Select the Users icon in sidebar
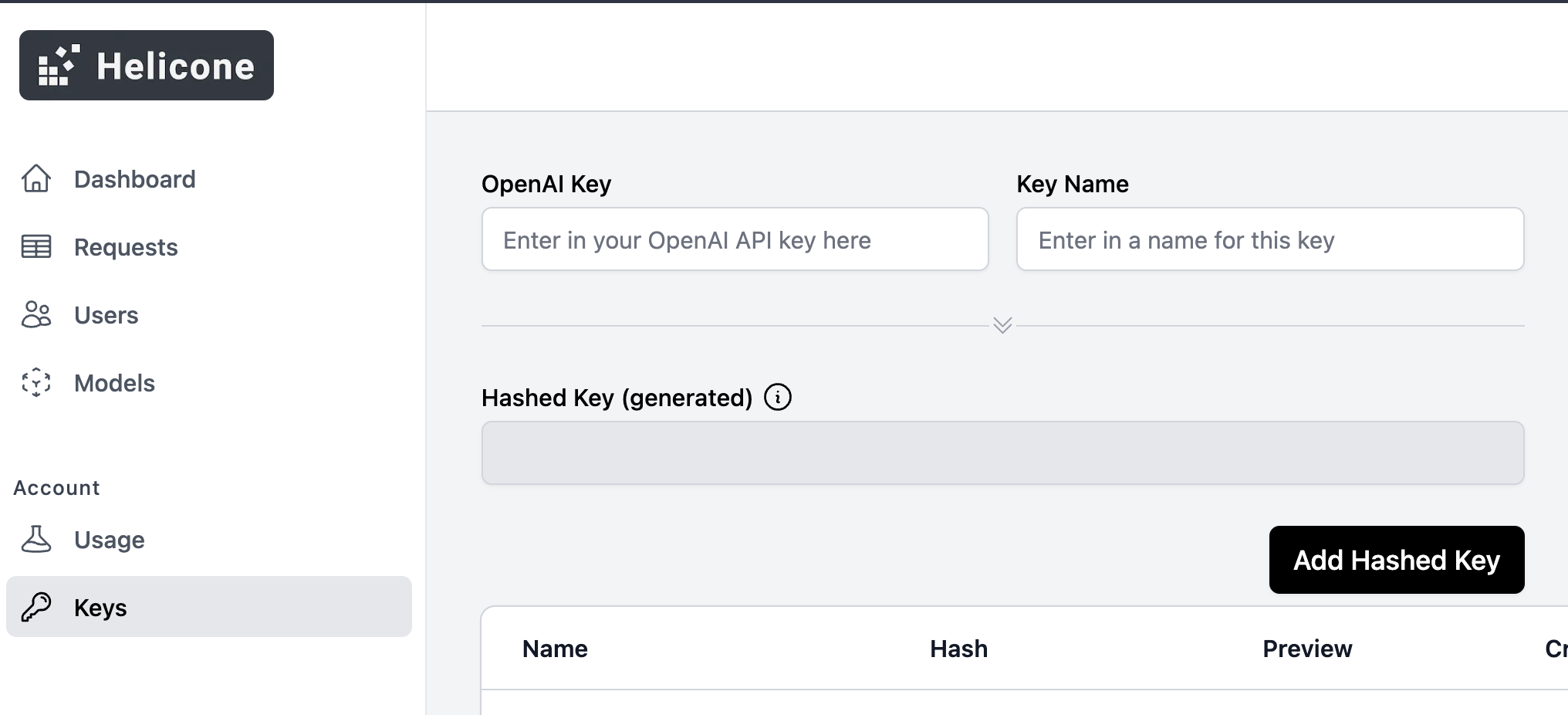Image resolution: width=1568 pixels, height=715 pixels. [35, 314]
